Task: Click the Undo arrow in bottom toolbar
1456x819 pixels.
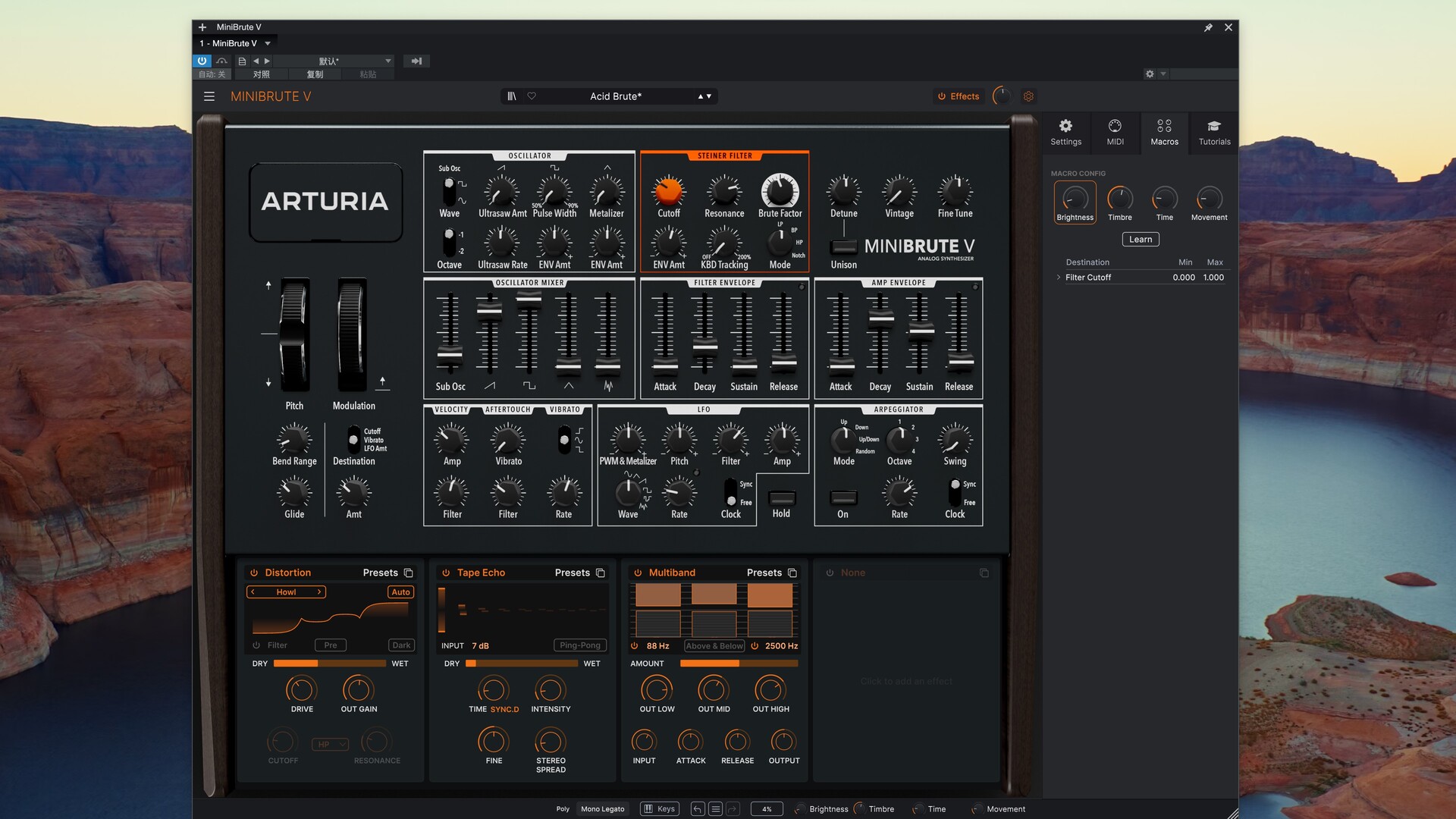Action: click(698, 809)
